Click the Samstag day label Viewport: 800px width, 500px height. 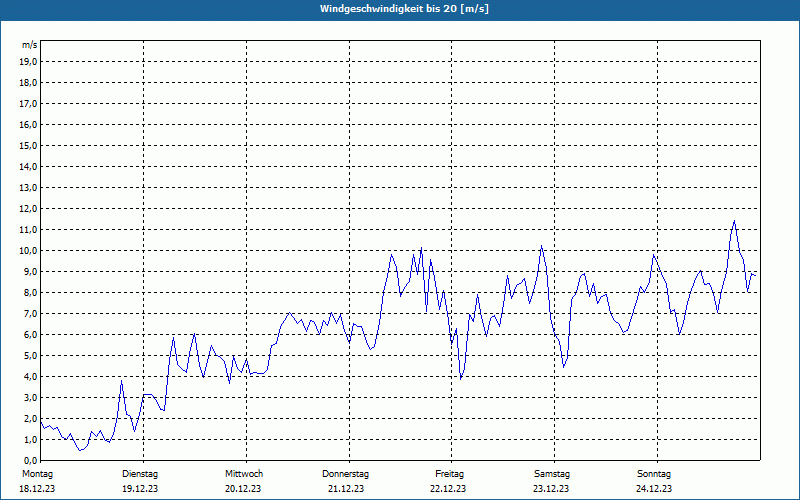tap(552, 474)
